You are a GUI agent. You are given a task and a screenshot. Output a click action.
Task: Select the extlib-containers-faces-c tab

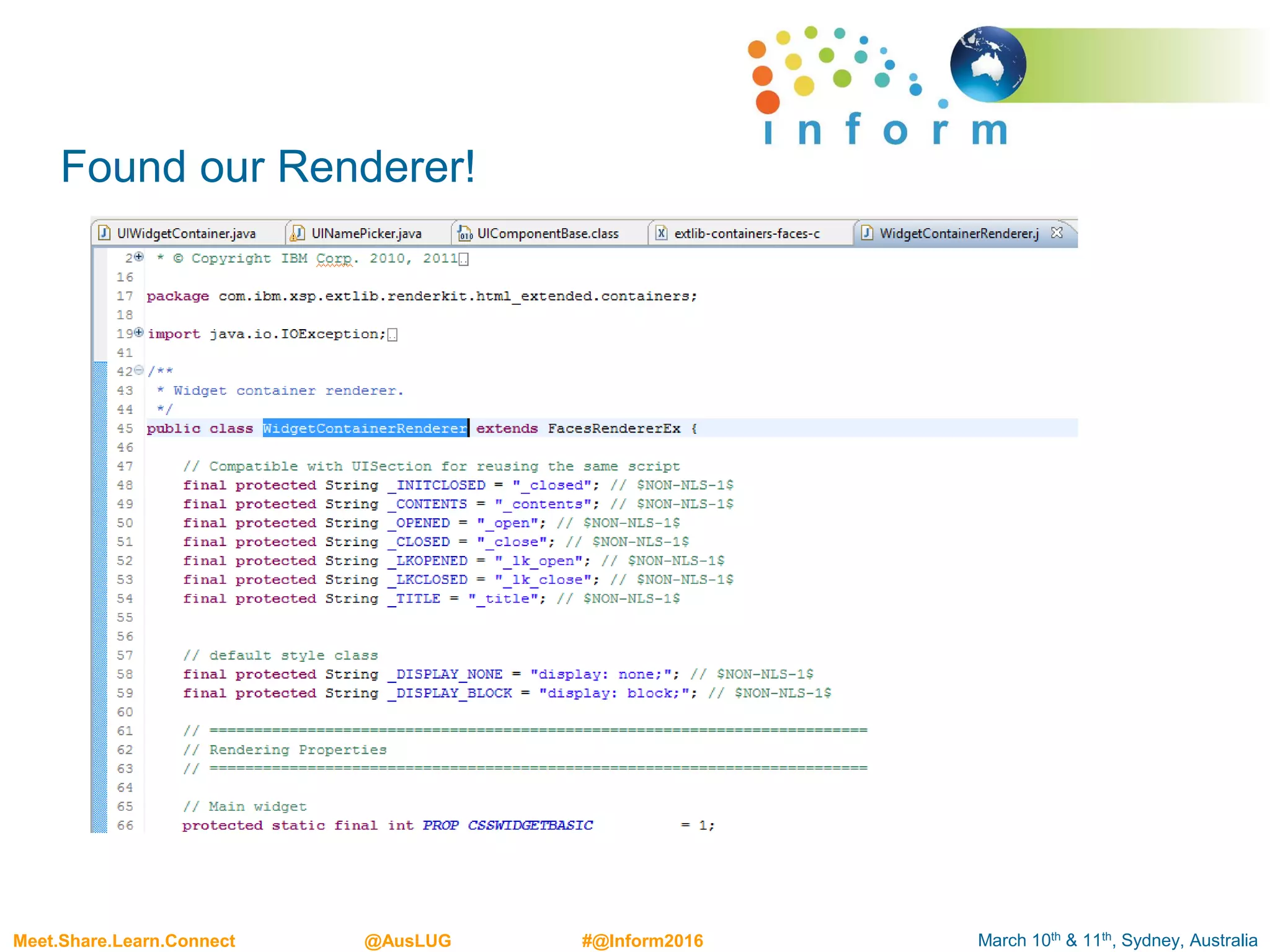click(747, 234)
